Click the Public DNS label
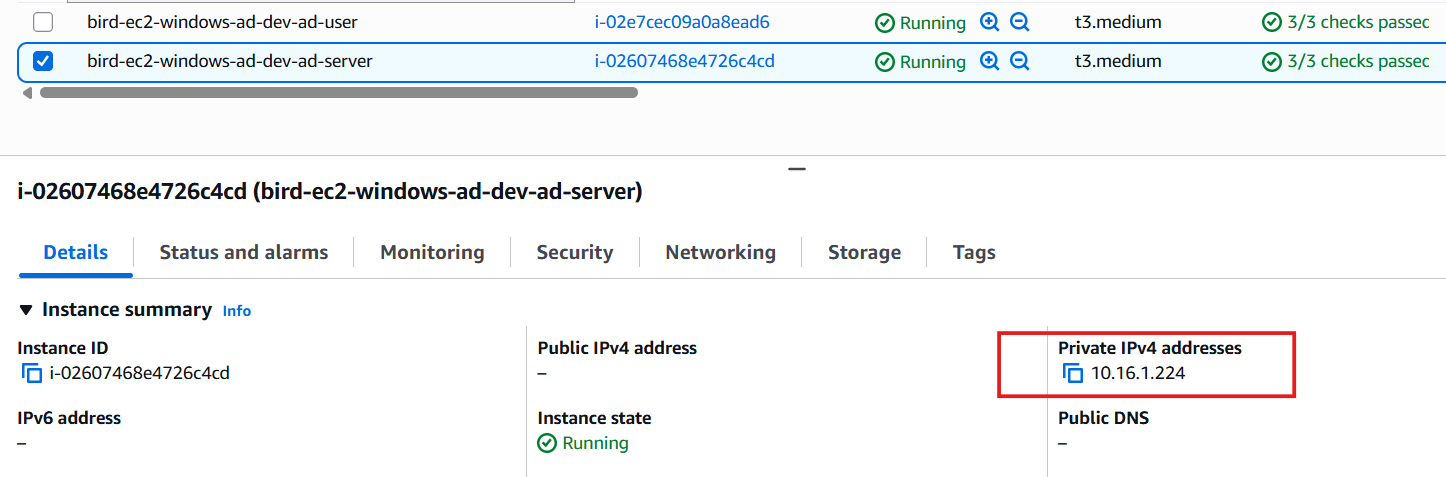 tap(1104, 418)
